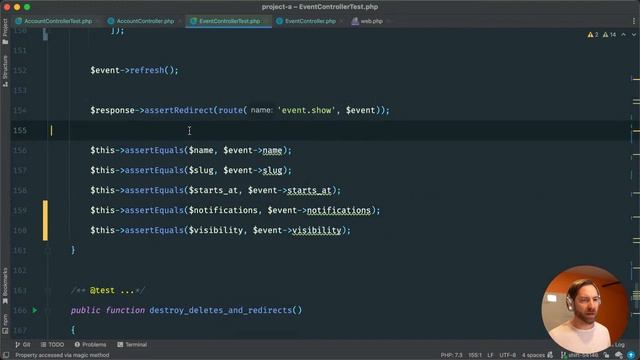The height and width of the screenshot is (360, 640).
Task: Click the blue update notification icon in status bar
Action: click(631, 355)
